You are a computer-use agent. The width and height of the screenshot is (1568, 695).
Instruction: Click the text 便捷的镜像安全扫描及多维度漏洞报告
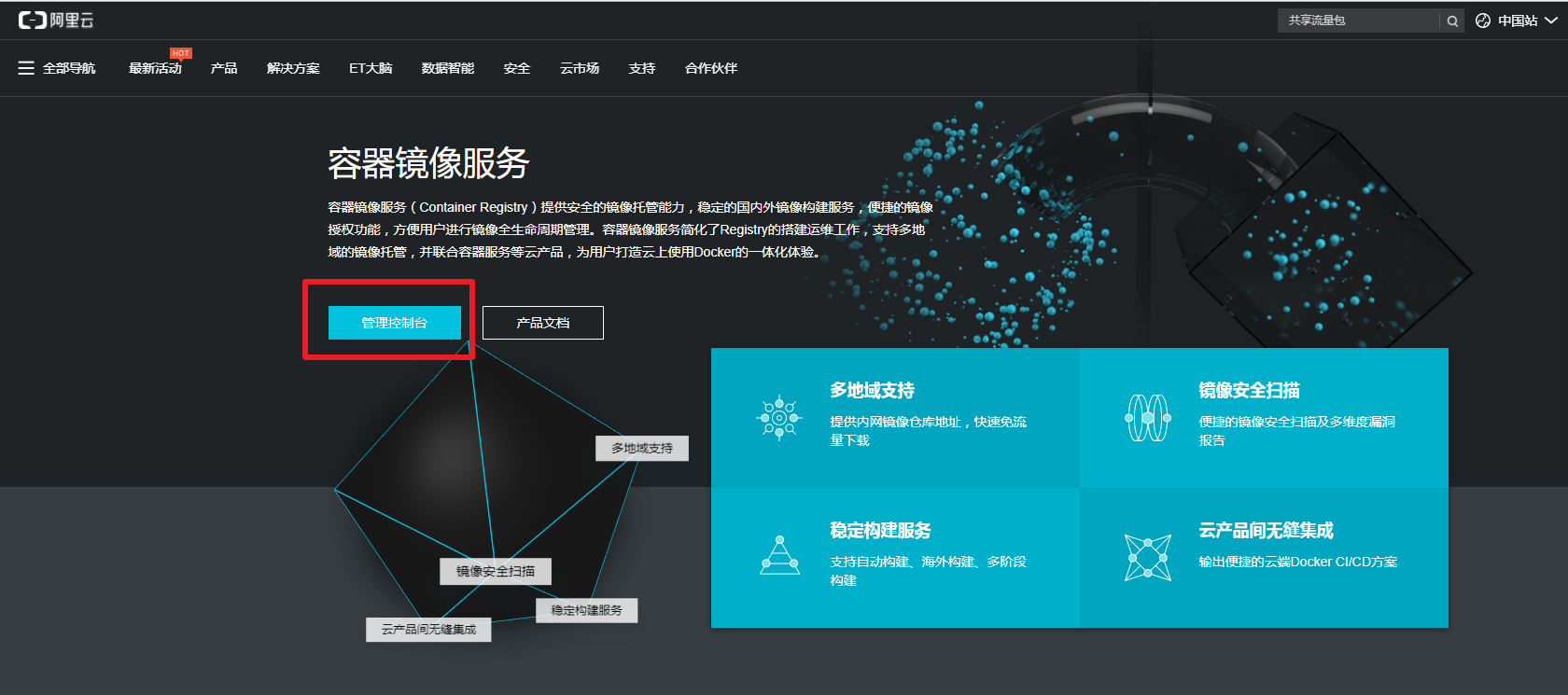(x=1297, y=431)
